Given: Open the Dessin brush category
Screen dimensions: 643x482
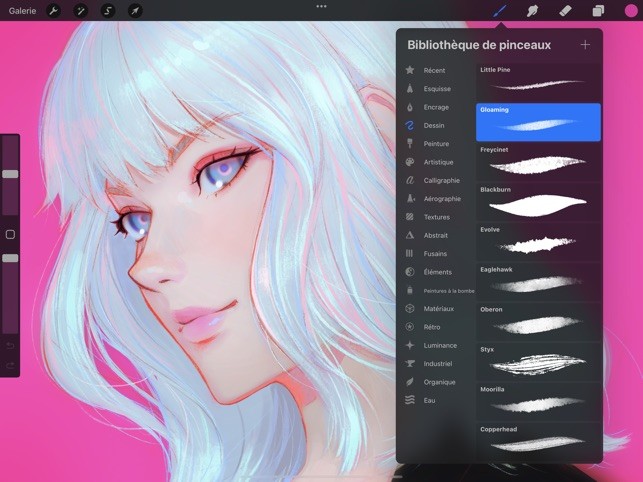Looking at the screenshot, I should click(x=436, y=126).
